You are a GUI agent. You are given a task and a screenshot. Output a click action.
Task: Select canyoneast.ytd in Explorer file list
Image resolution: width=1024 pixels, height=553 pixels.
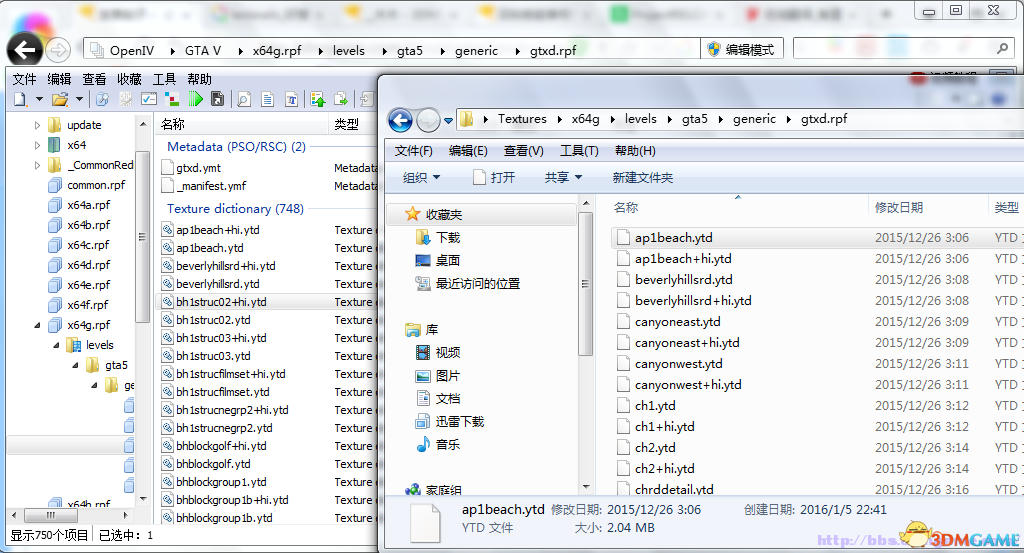677,322
